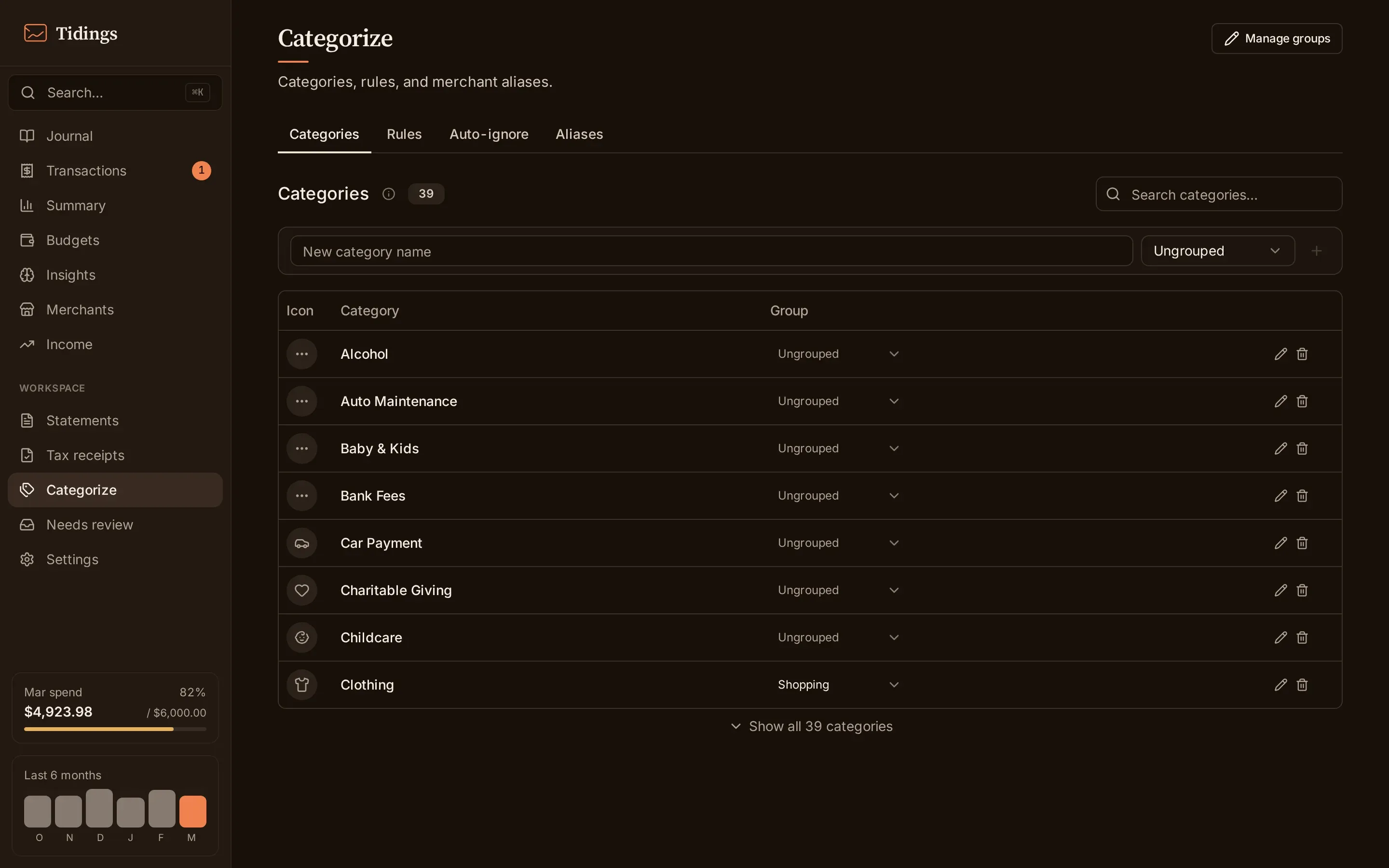
Task: Edit the Clothing category
Action: coord(1280,685)
